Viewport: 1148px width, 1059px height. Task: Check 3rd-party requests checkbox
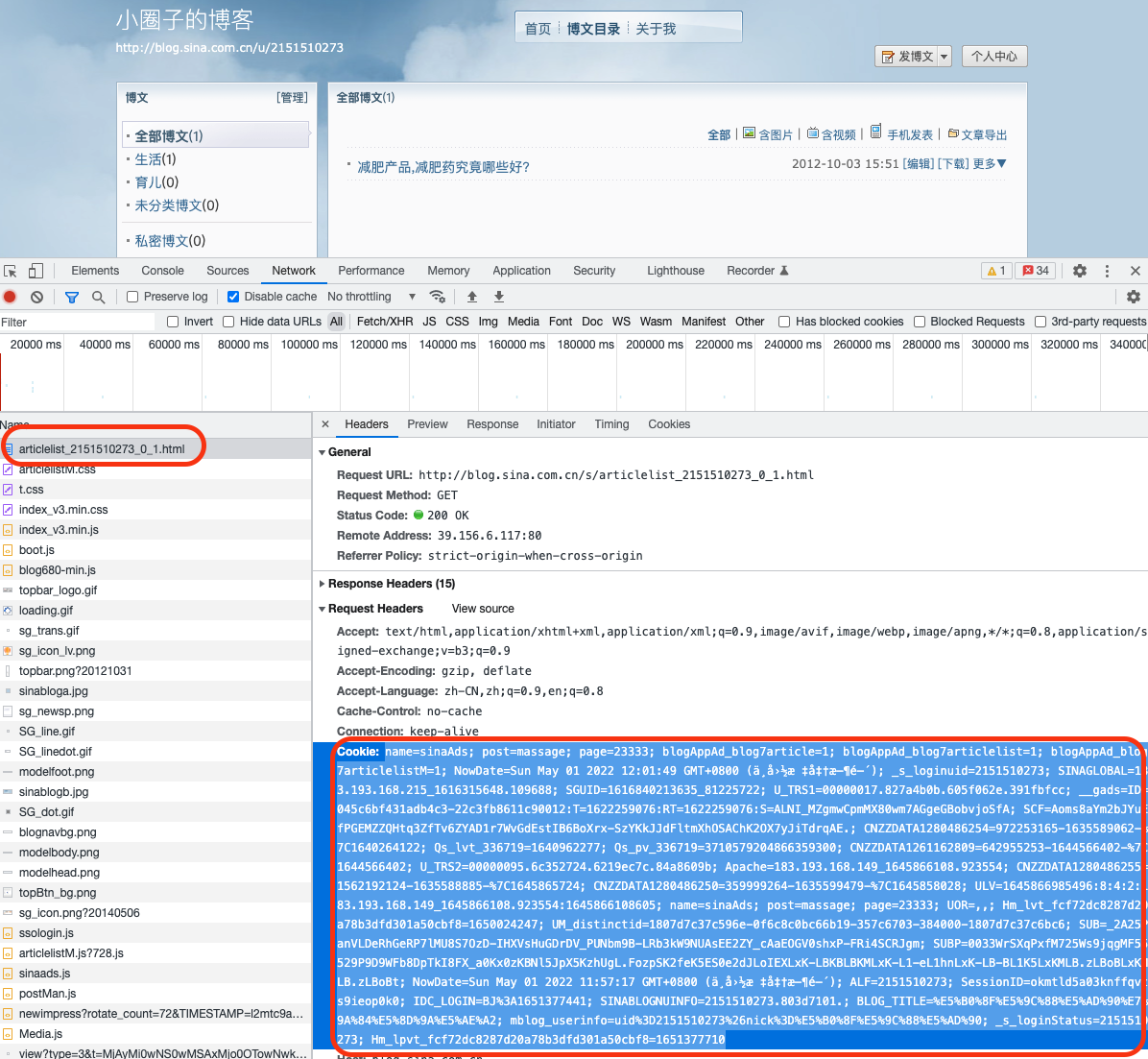(x=1040, y=322)
